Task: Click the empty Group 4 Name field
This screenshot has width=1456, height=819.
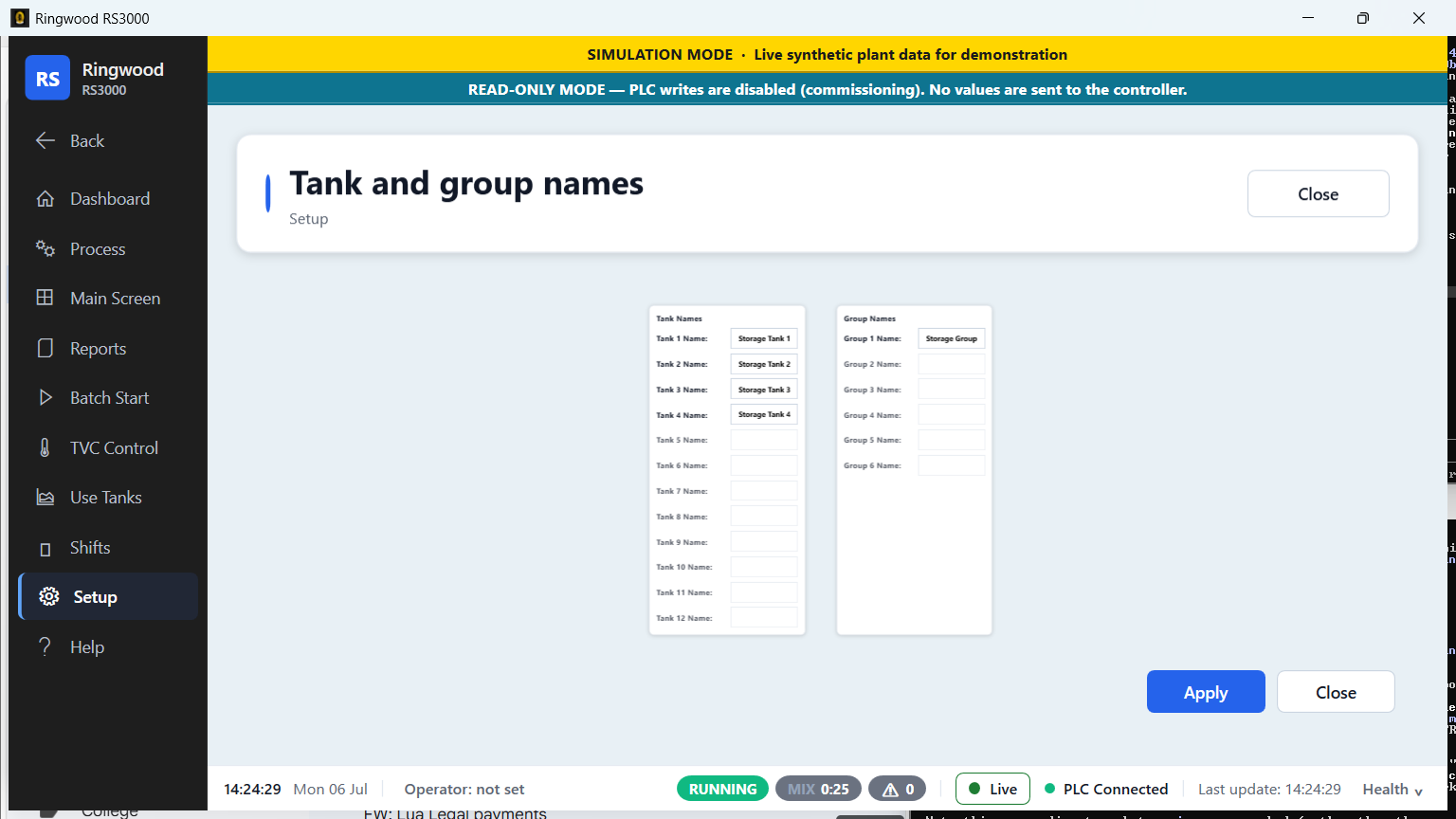Action: coord(952,414)
